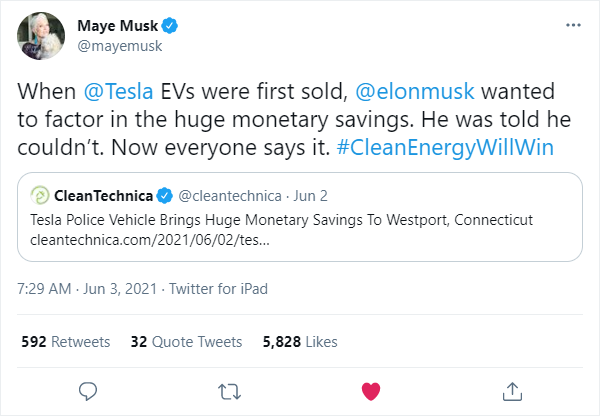Screen dimensions: 600x416
Task: Click the 7:29 AM Jun 3, 2021 timestamp
Action: [87, 289]
